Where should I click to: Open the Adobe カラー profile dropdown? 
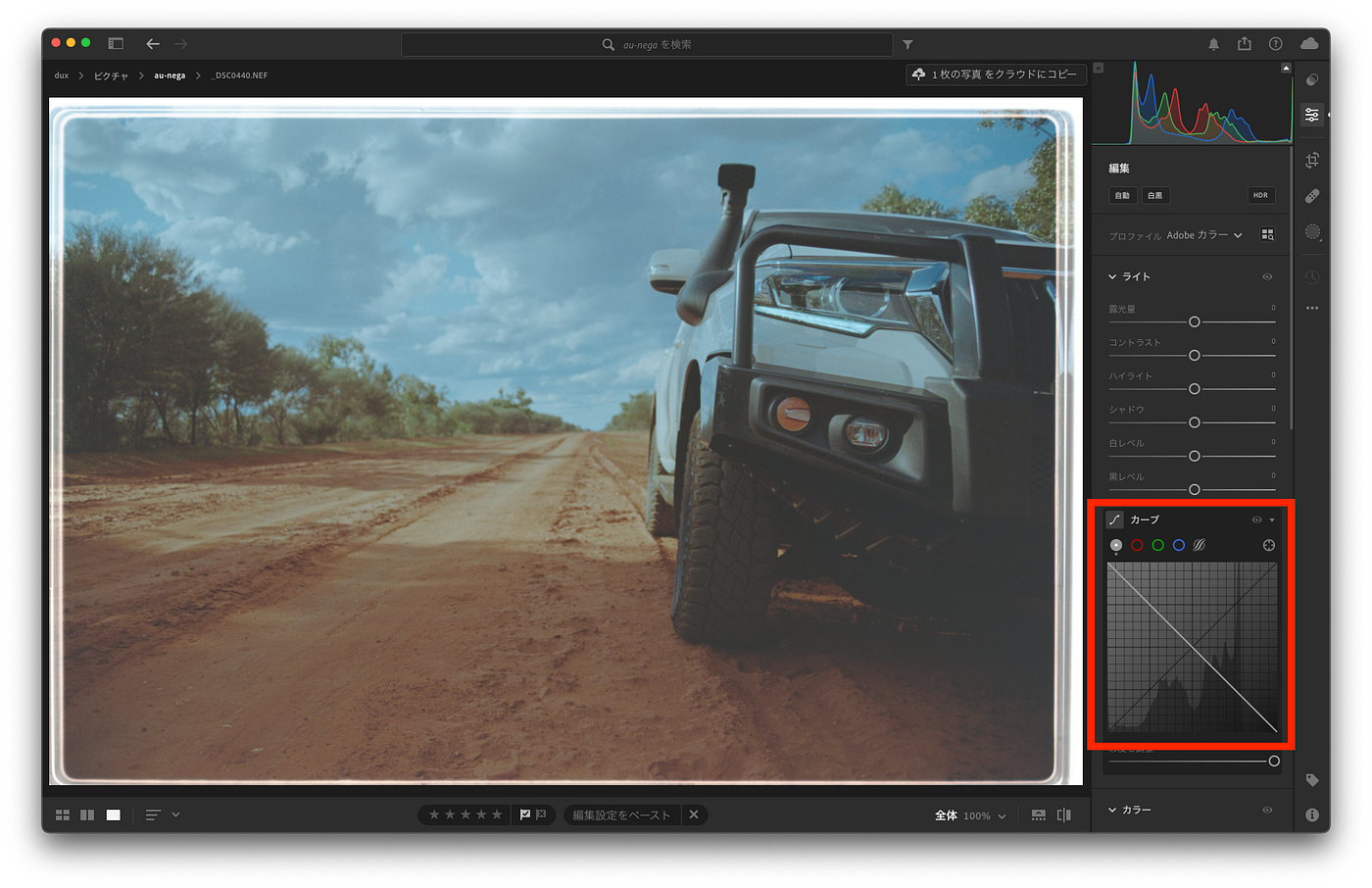click(x=1204, y=235)
